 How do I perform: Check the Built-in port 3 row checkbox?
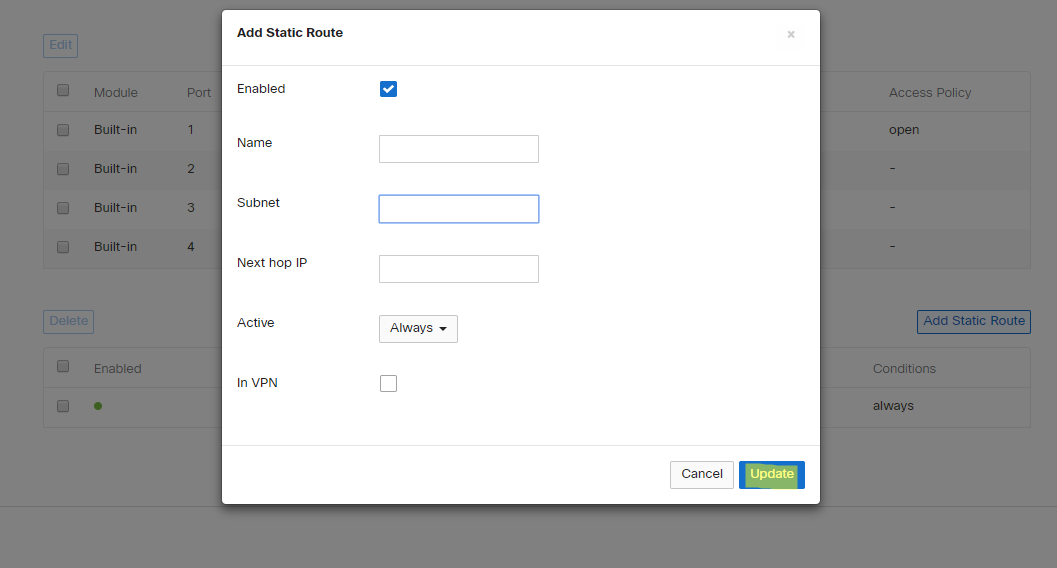[63, 208]
